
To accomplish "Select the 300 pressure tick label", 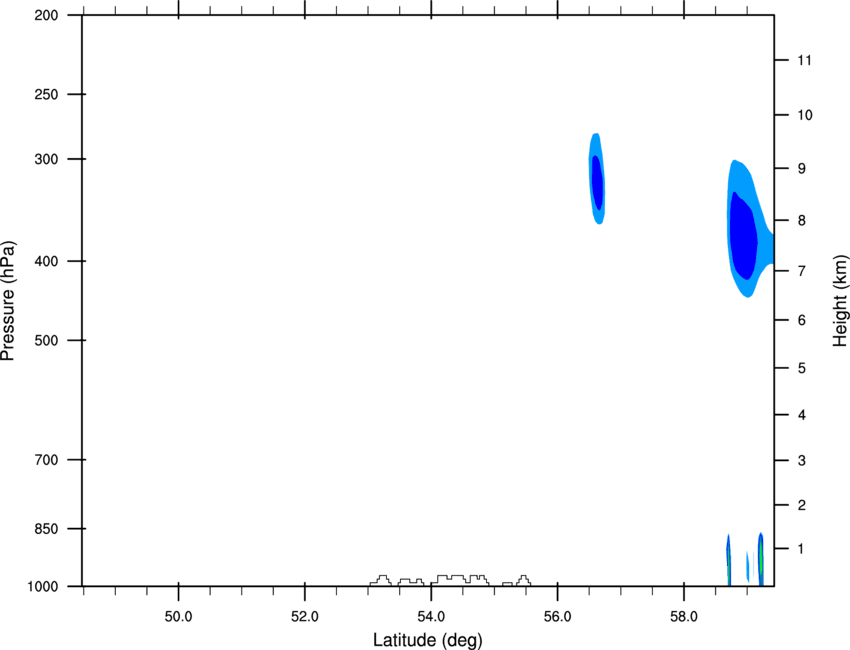I will pos(46,159).
